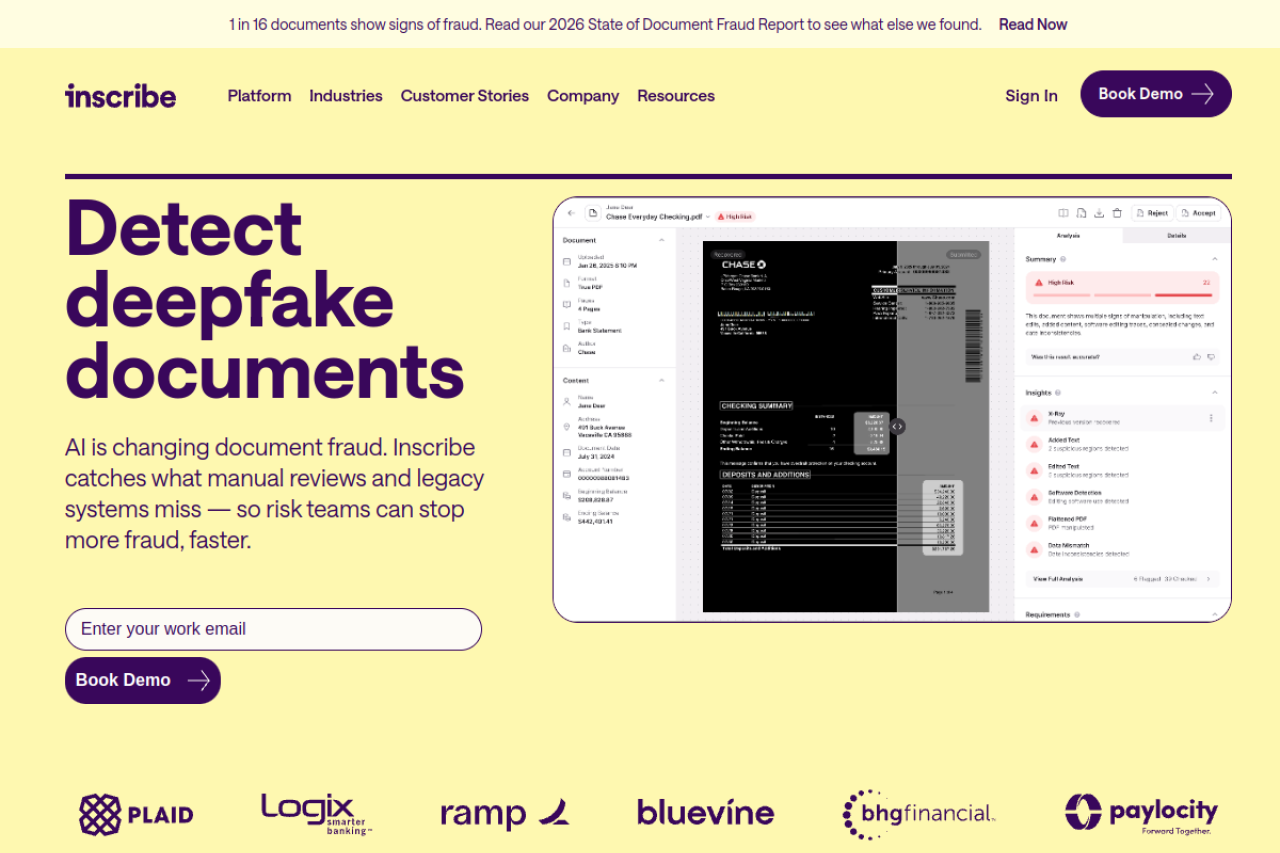Image resolution: width=1280 pixels, height=853 pixels.
Task: Open the Industries menu
Action: 346,96
